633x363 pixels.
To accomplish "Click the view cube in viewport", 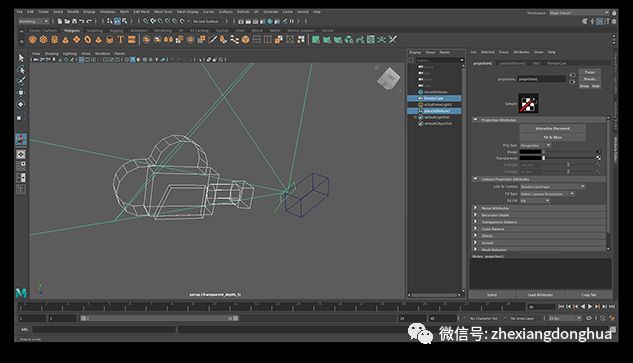I will [x=388, y=78].
